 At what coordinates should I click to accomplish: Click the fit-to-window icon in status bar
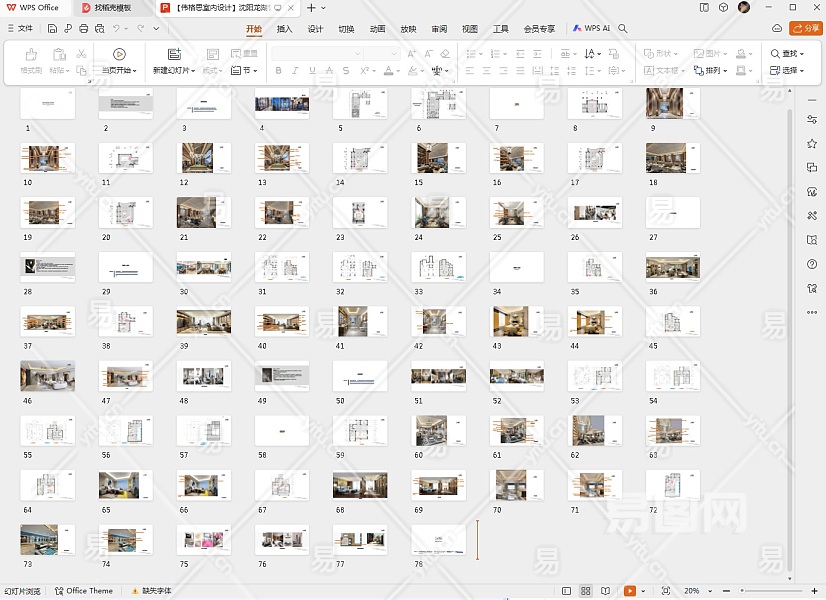coord(665,591)
